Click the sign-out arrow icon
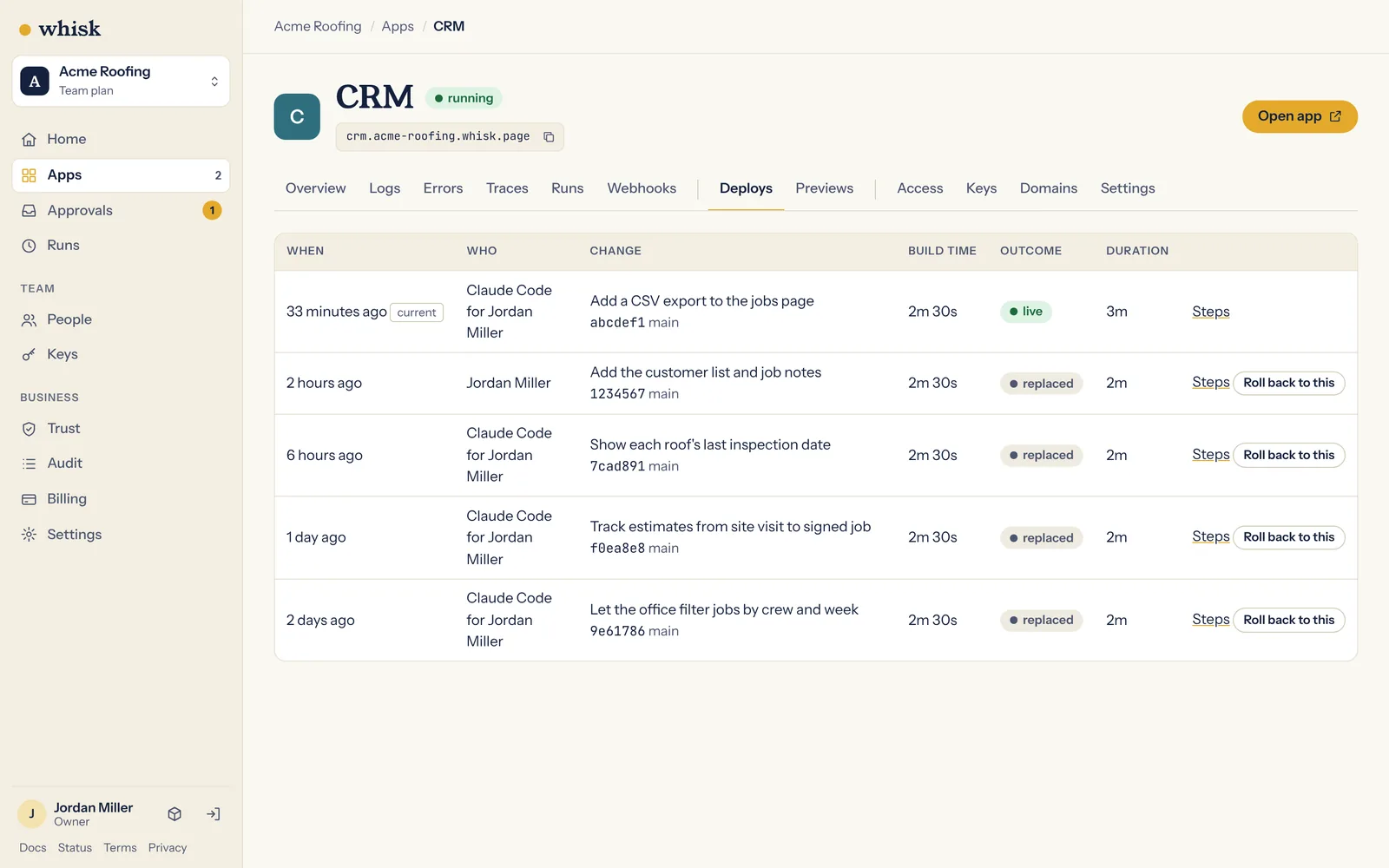This screenshot has width=1389, height=868. click(x=213, y=814)
